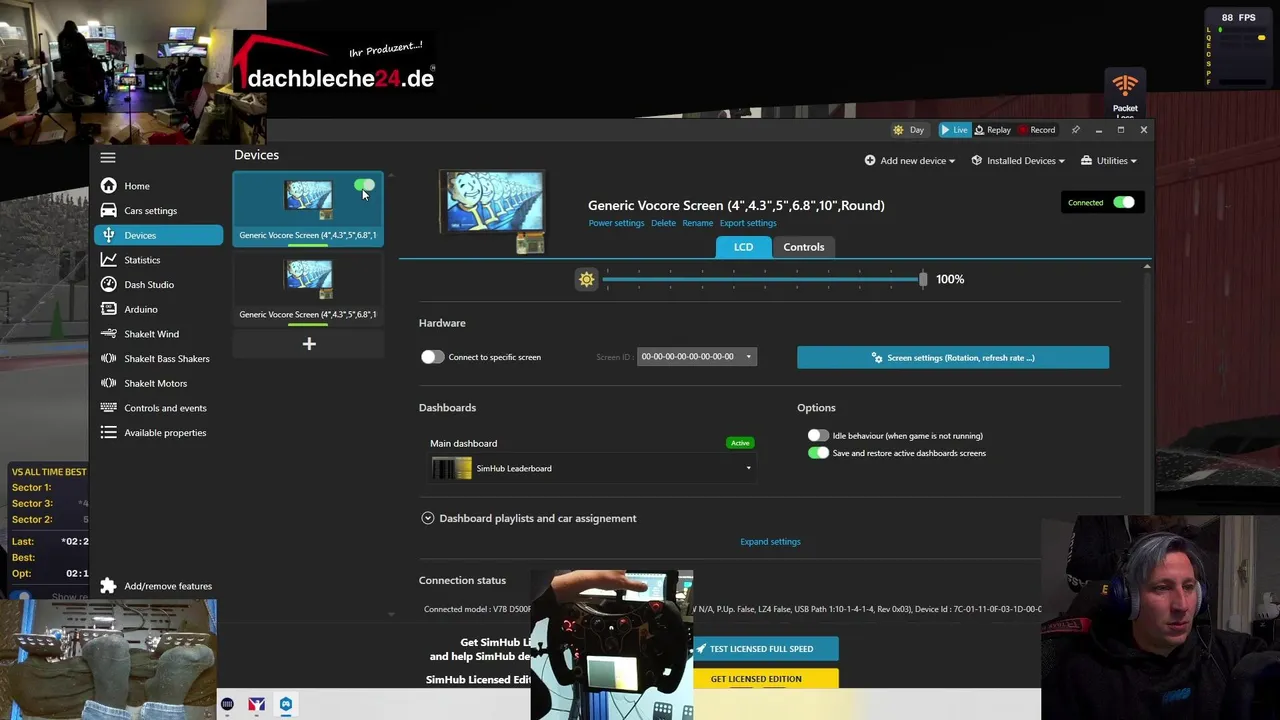Open Statistics section

tap(142, 260)
